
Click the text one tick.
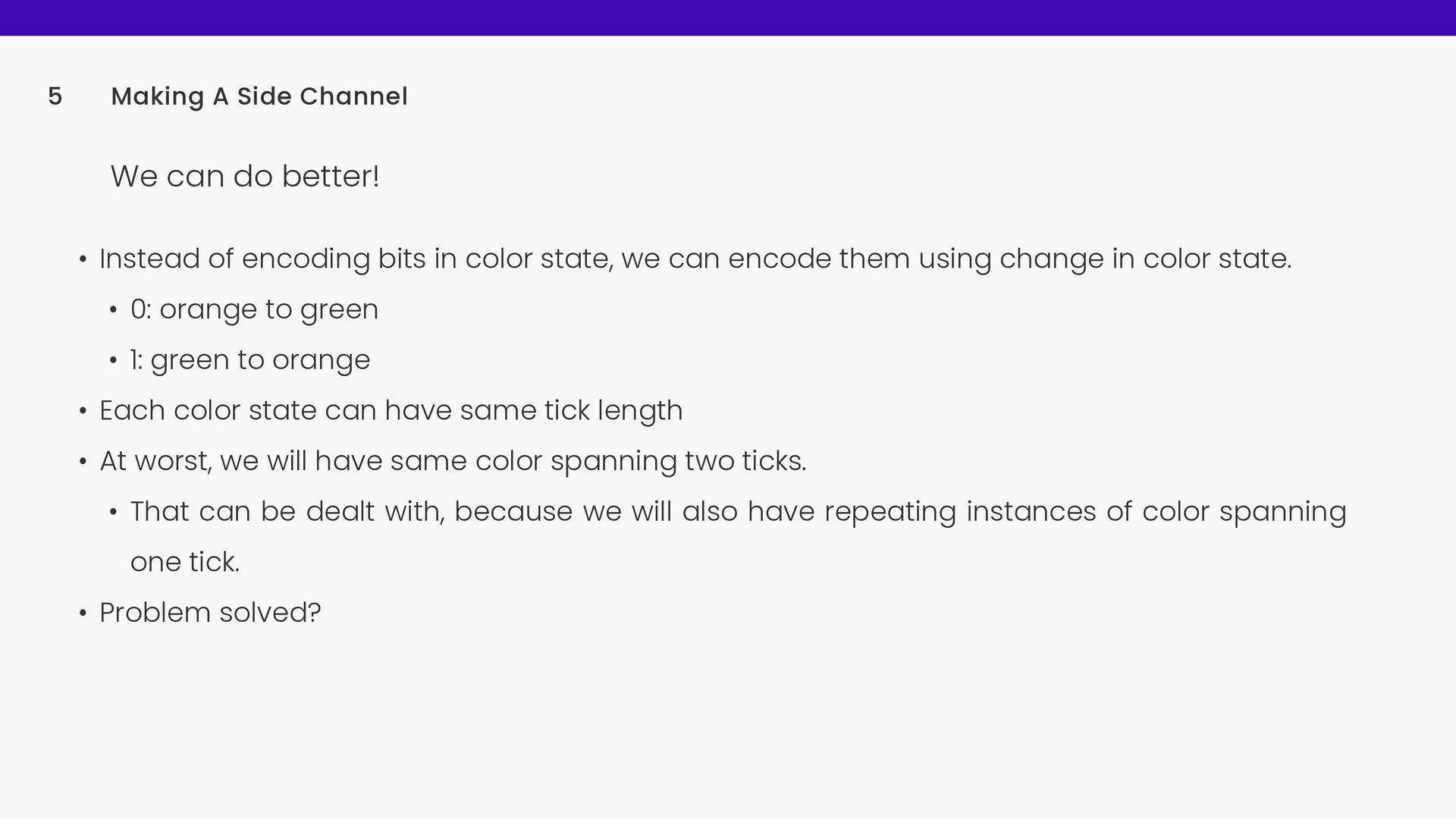point(185,562)
